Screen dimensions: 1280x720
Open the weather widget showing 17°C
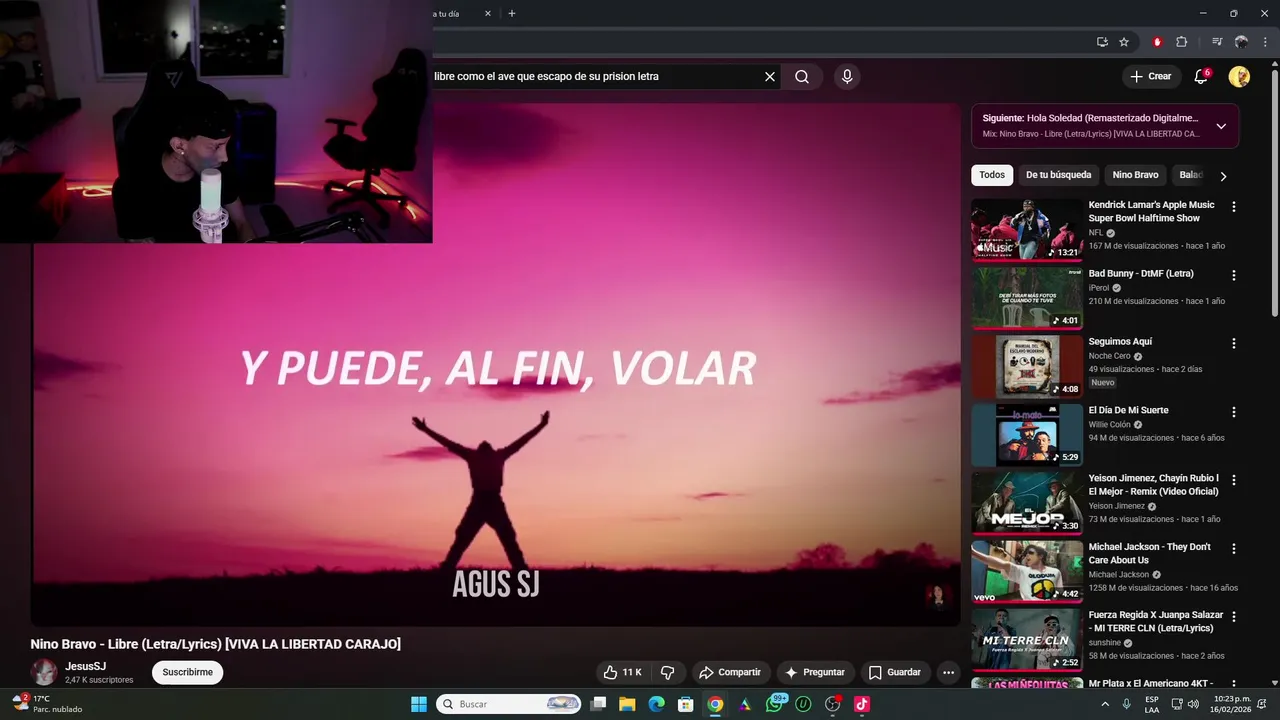pos(46,704)
